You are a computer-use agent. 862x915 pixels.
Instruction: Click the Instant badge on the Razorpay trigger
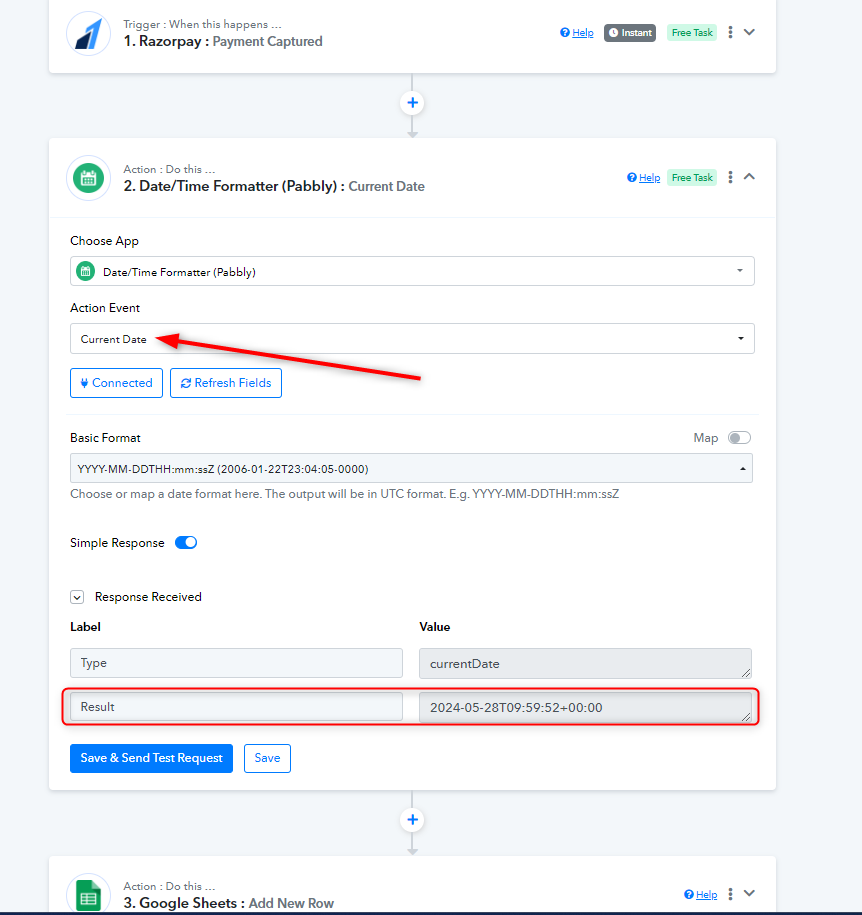[x=630, y=33]
